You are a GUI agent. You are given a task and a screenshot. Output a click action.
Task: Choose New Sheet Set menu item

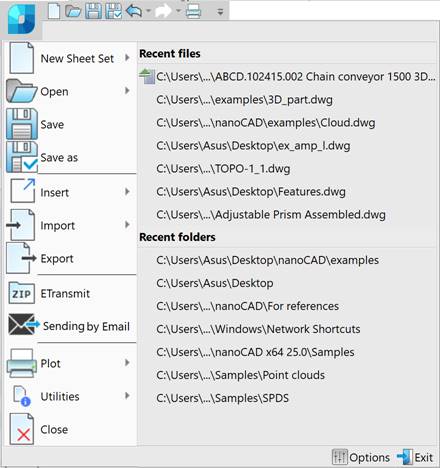click(x=77, y=59)
